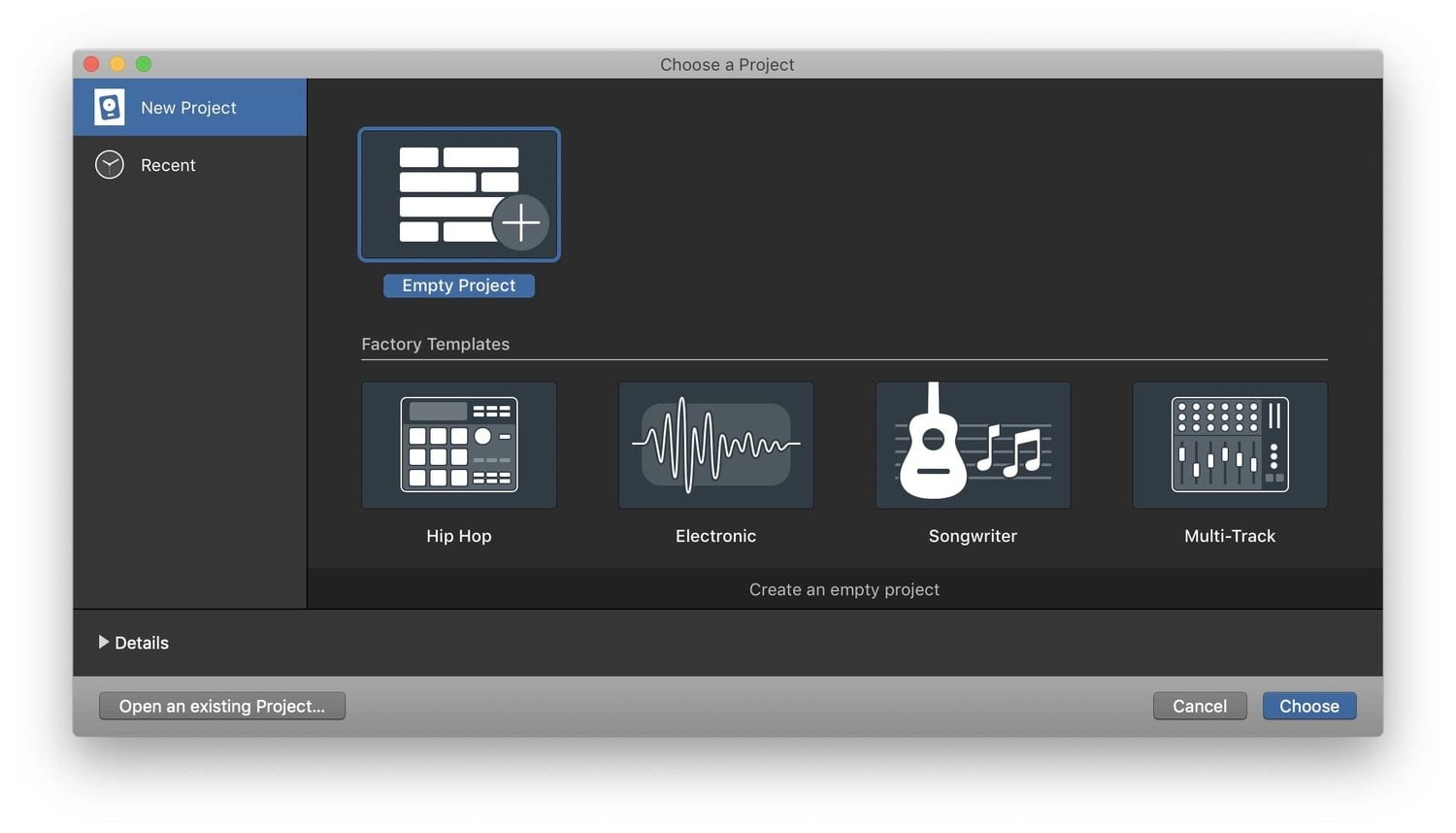Pick the Songwriter guitar template
This screenshot has width=1456, height=833.
[972, 445]
